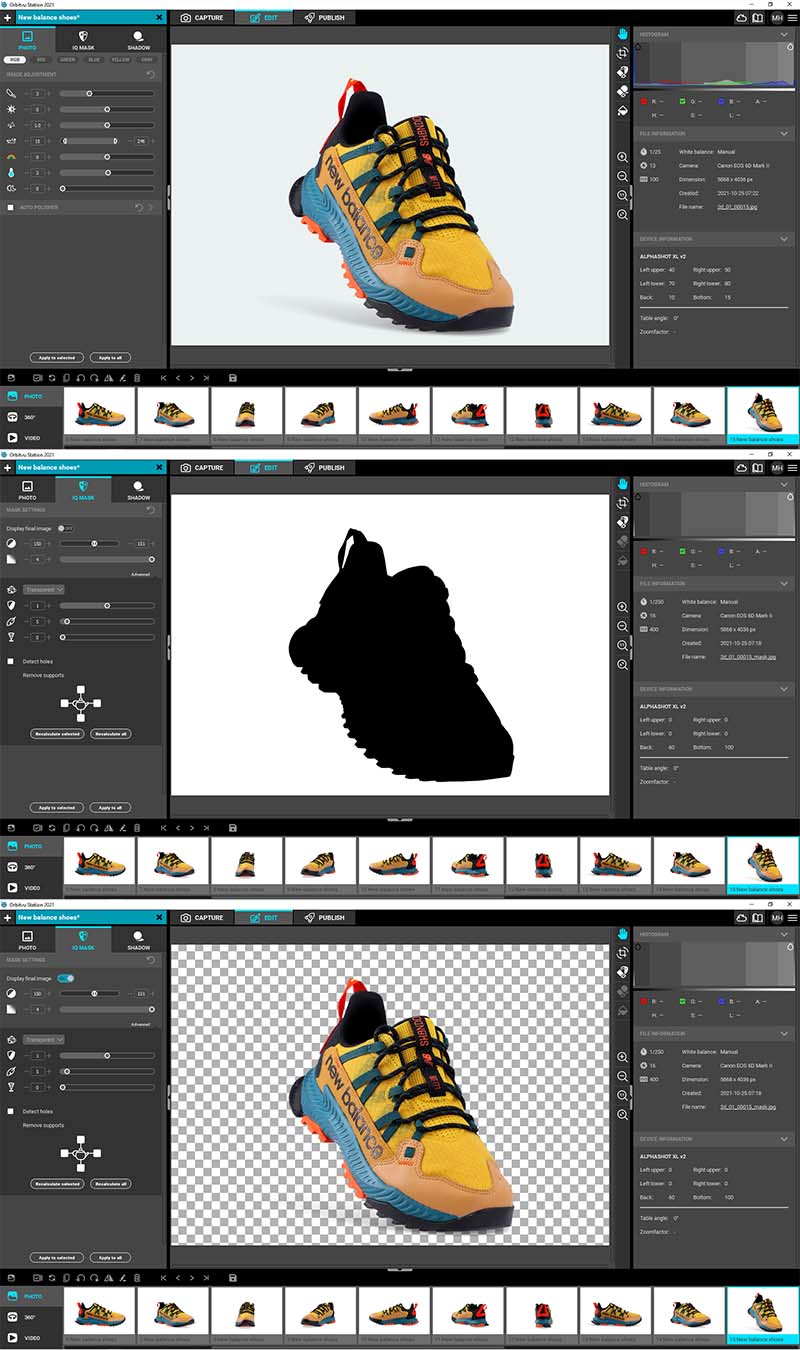Screen dimensions: 800x1350
Task: Activate the hand pan tool beside the checkerboard preview
Action: [x=622, y=933]
